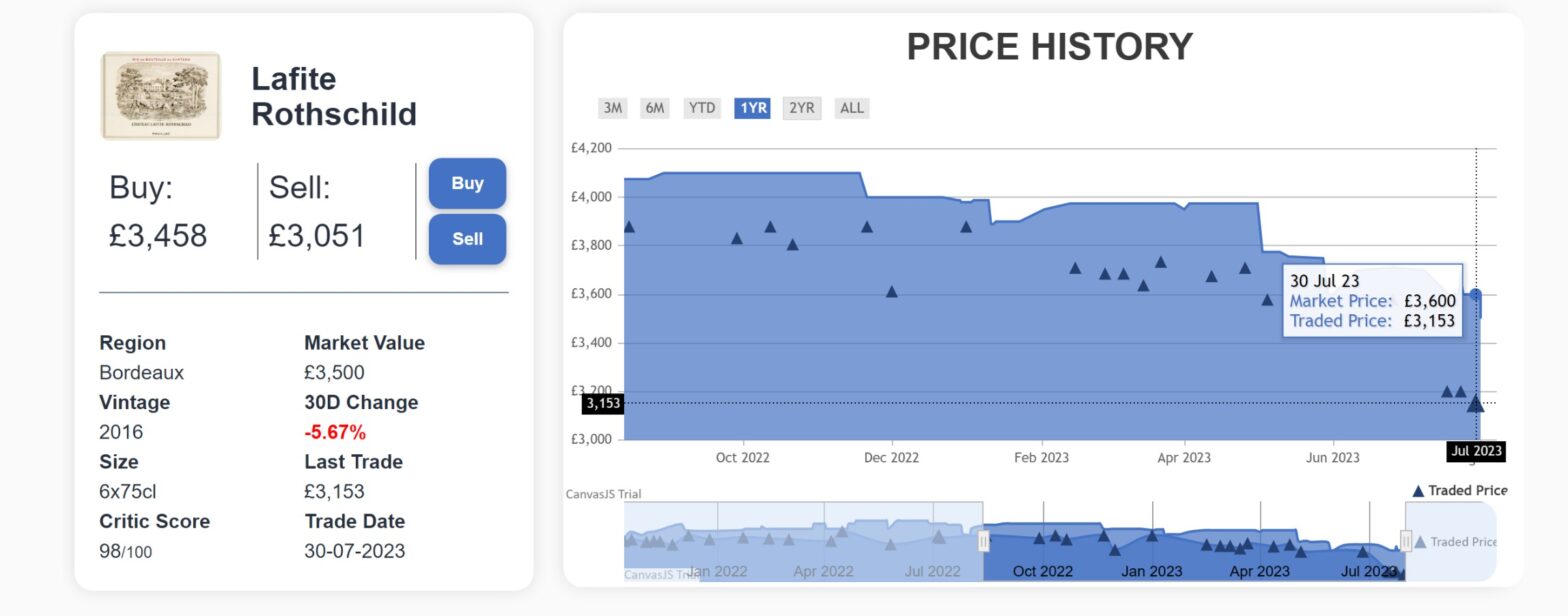Toggle the Traded Price legend entry
The height and width of the screenshot is (616, 1568).
(1459, 490)
